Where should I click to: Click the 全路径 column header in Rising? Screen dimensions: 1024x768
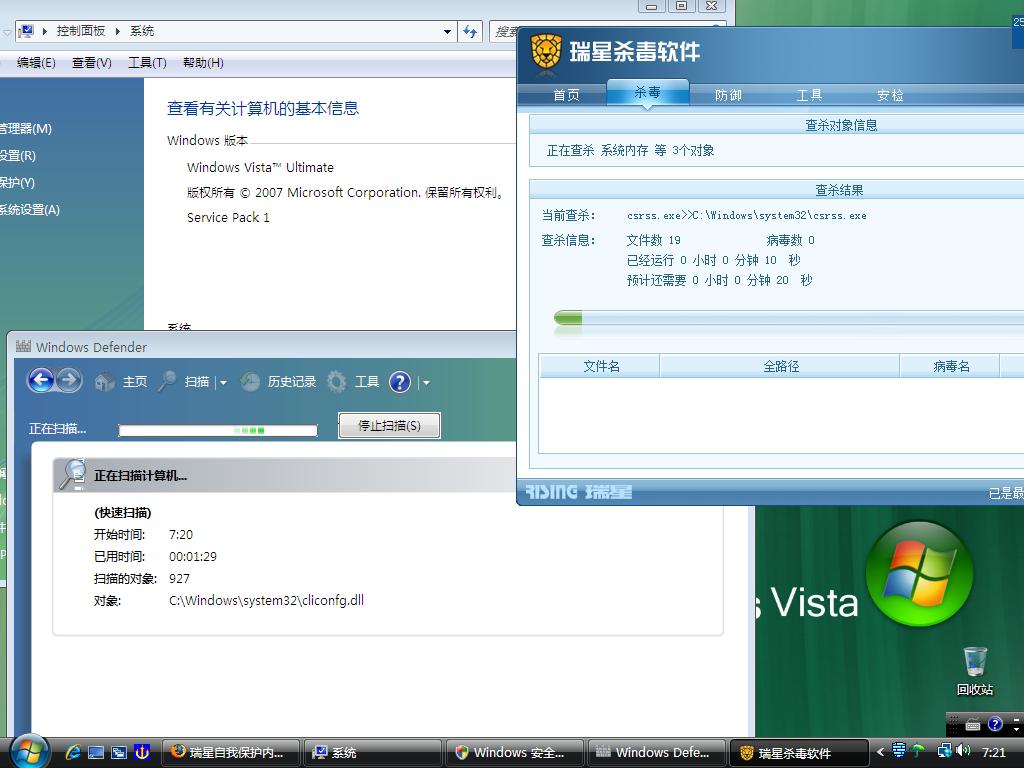pyautogui.click(x=780, y=366)
